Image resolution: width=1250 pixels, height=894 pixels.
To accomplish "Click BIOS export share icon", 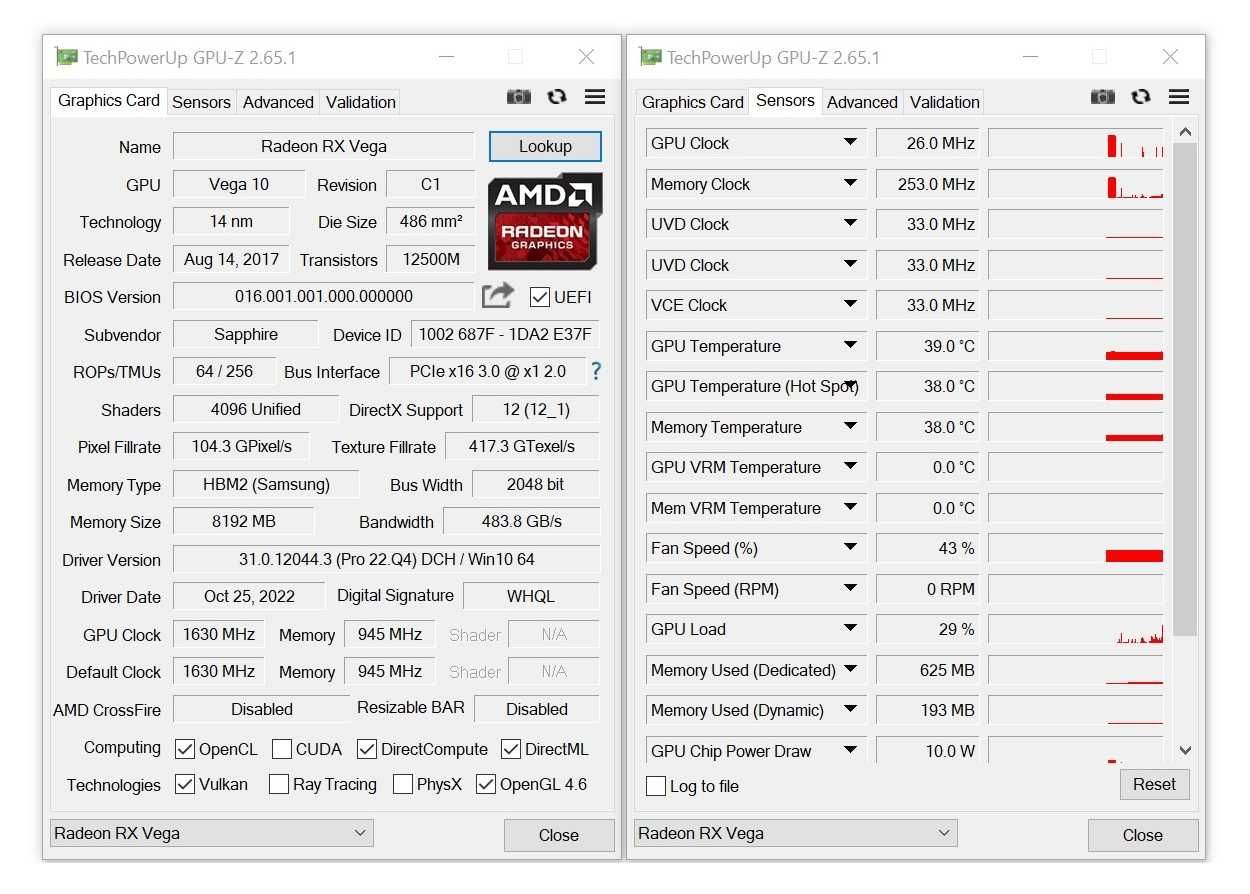I will [497, 295].
